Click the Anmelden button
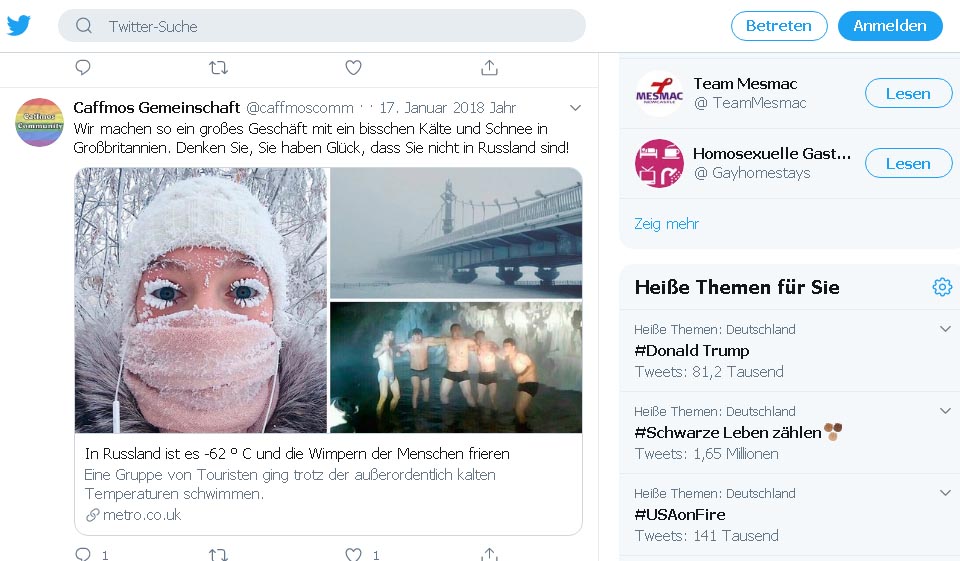The height and width of the screenshot is (561, 960). (890, 26)
